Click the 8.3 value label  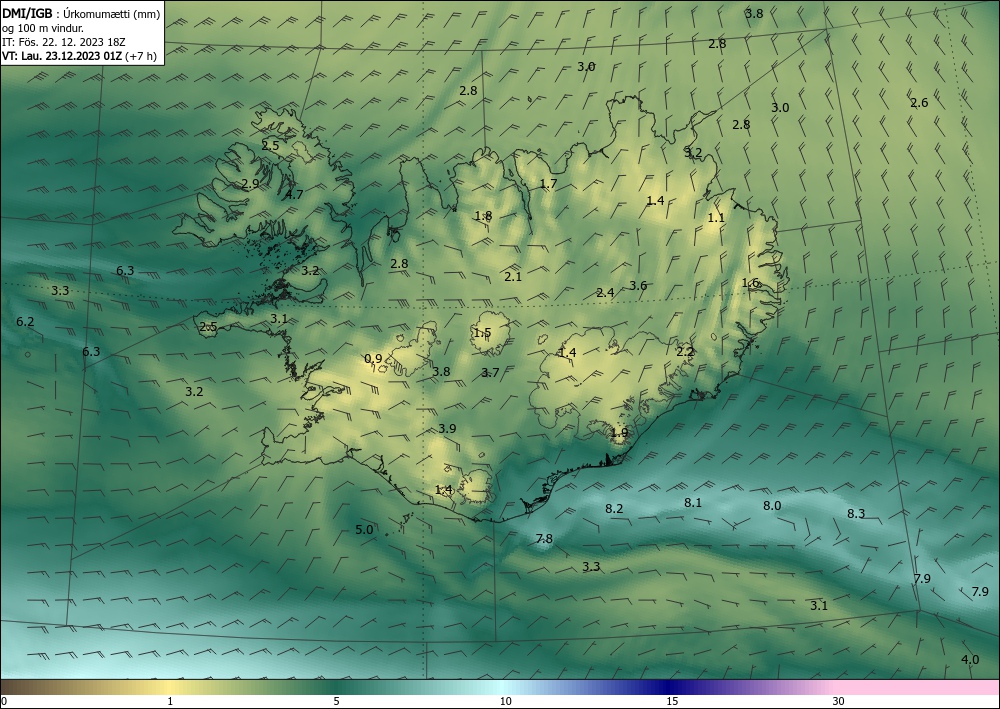(856, 513)
